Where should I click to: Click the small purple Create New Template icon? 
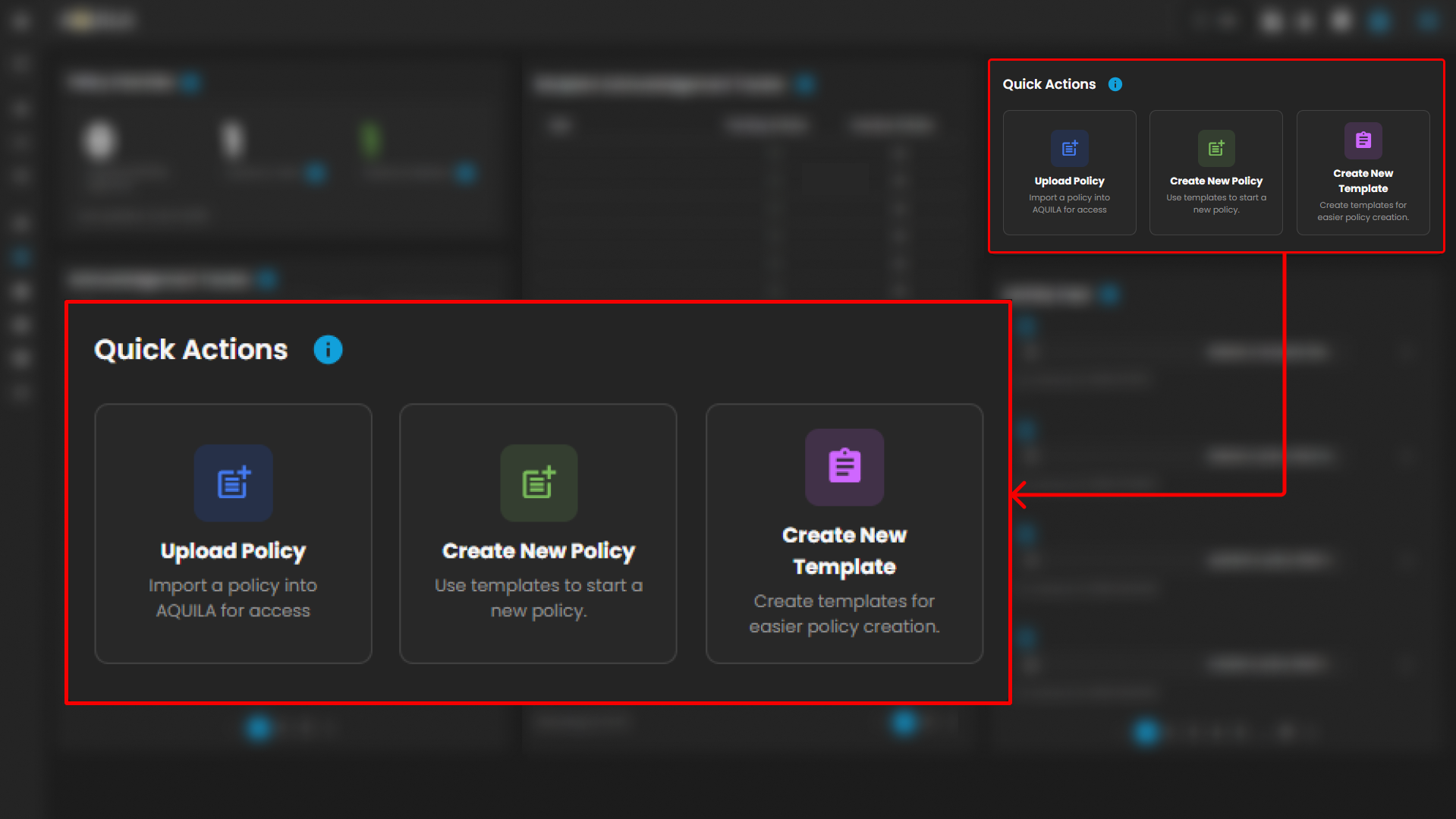(x=1363, y=140)
